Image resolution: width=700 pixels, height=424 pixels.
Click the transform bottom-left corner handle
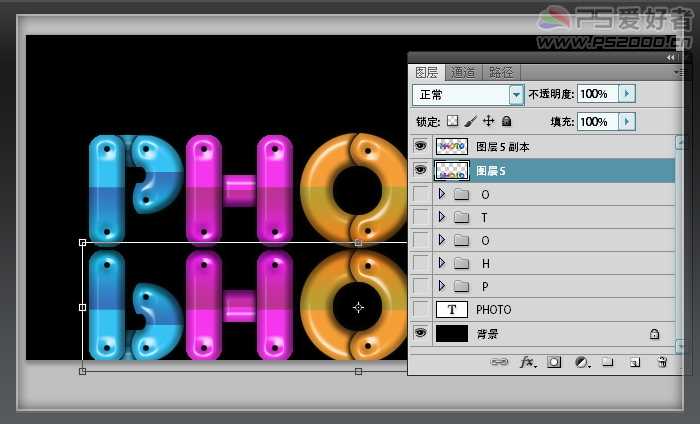click(83, 371)
